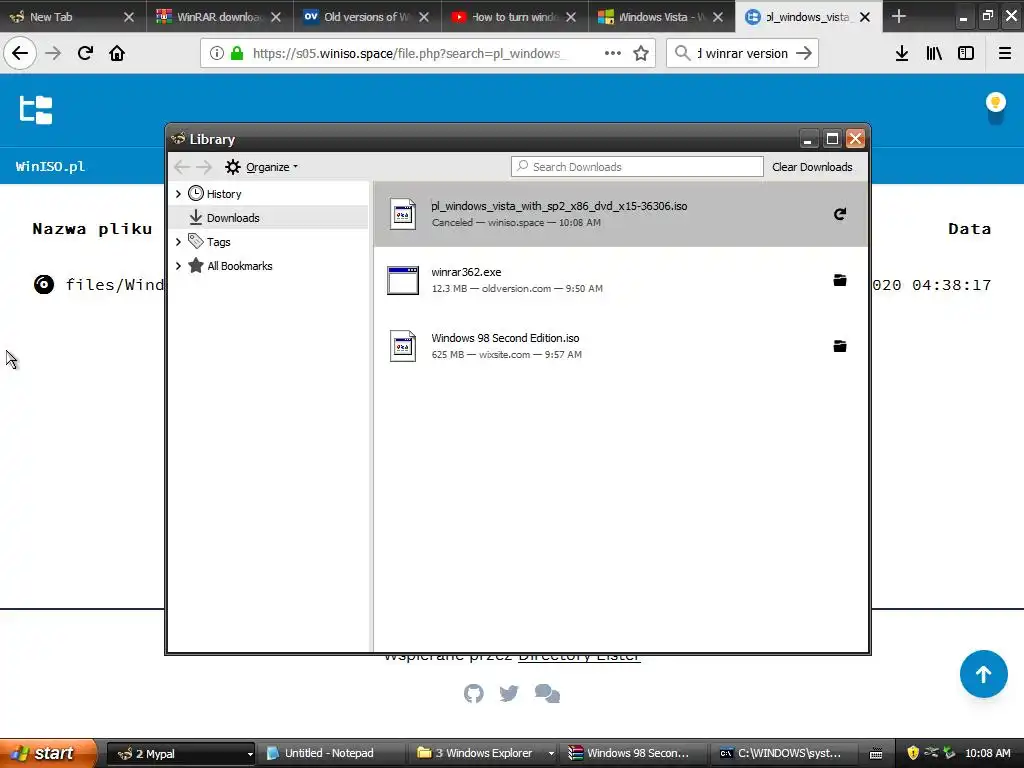
Task: Expand the All Bookmarks tree node
Action: point(178,266)
